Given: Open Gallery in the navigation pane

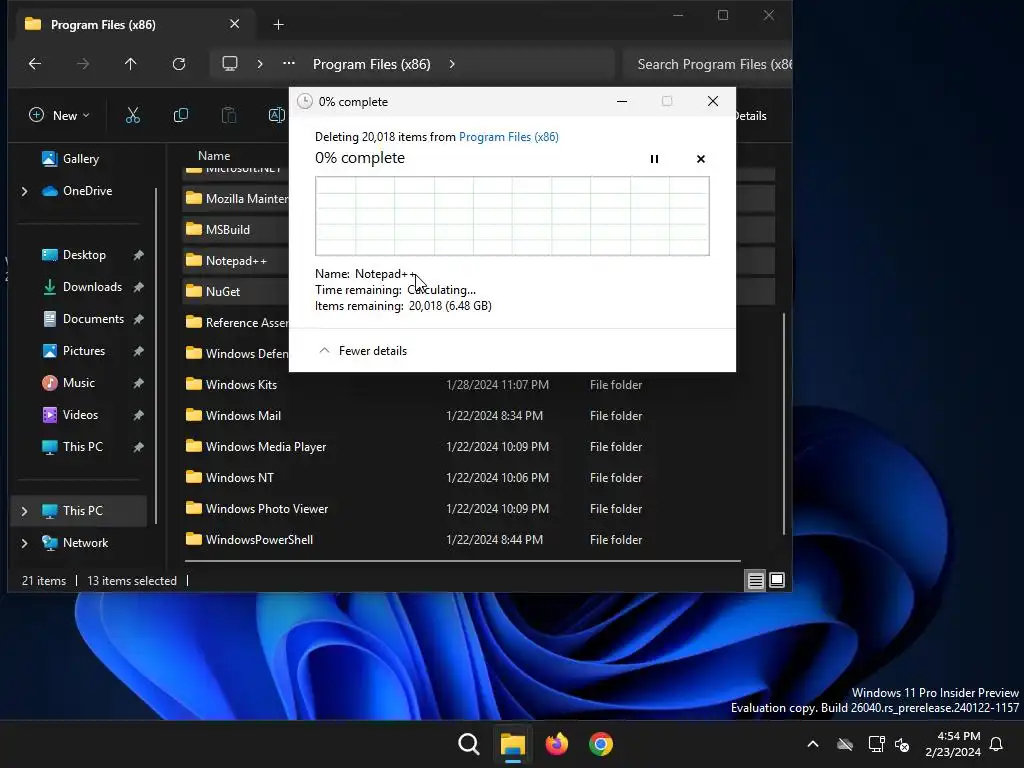Looking at the screenshot, I should [71, 159].
